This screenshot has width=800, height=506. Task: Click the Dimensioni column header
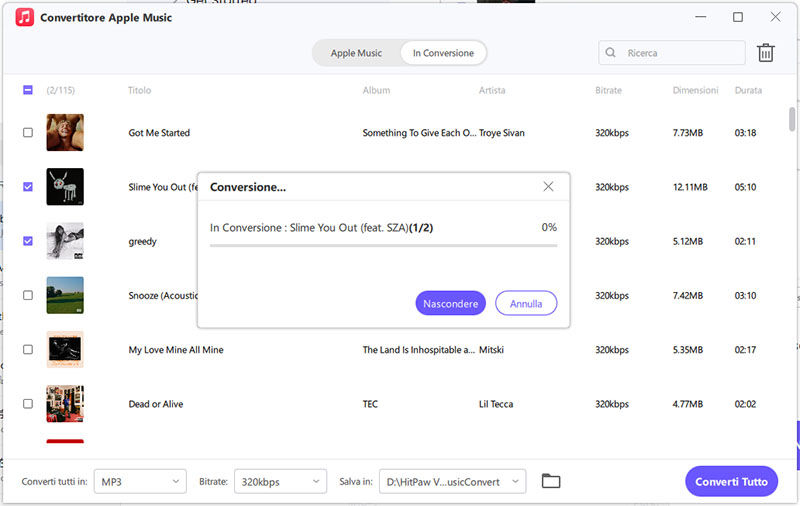pyautogui.click(x=695, y=90)
